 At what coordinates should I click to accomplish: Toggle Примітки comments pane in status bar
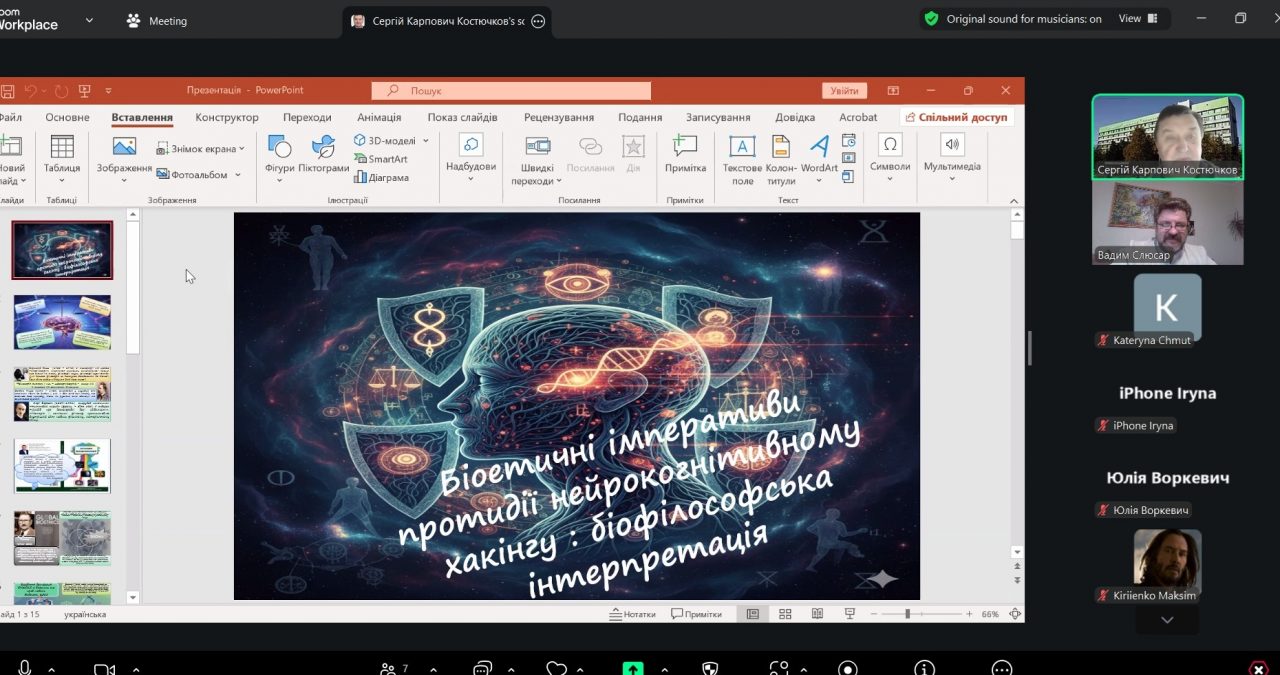tap(696, 614)
